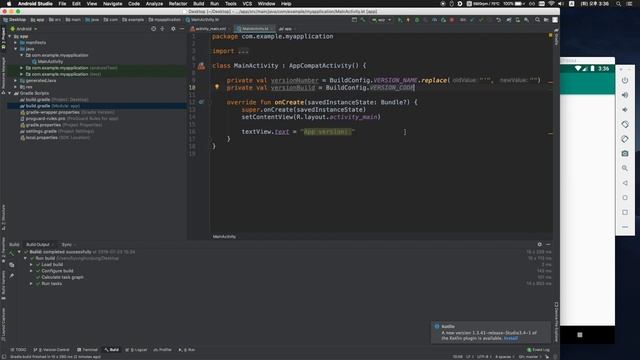The image size is (640, 360).
Task: Click the class gutter icon on line 7
Action: tap(201, 66)
